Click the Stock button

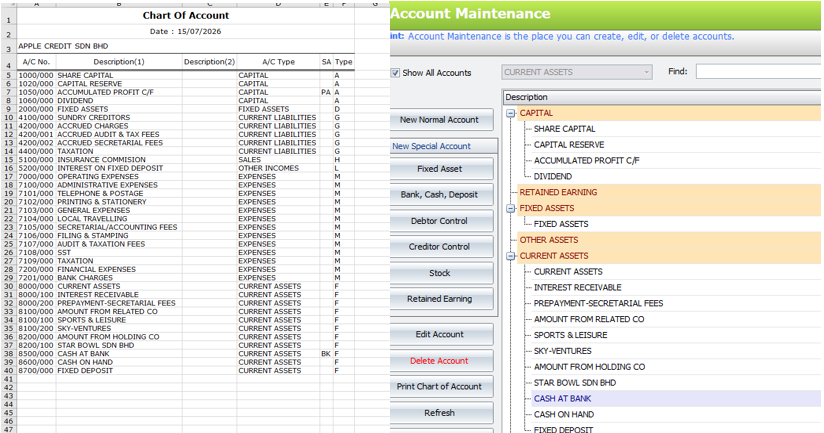pos(439,273)
